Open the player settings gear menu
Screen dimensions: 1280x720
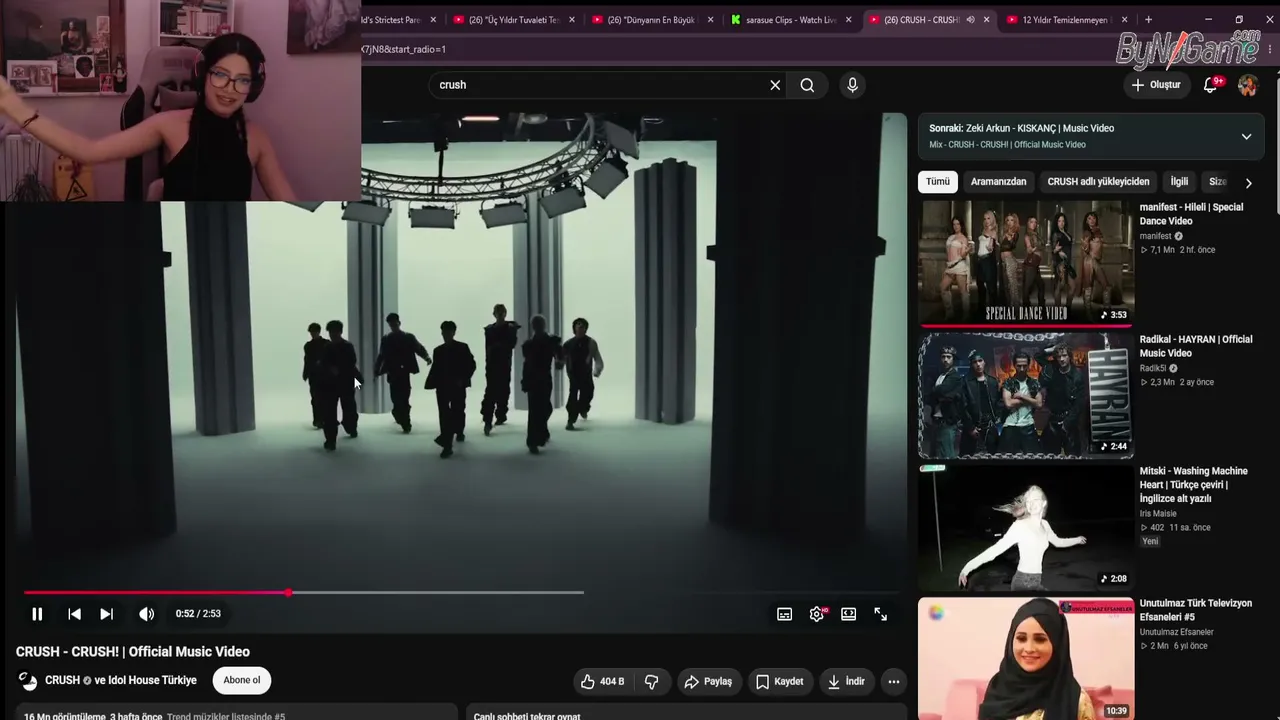coord(817,614)
